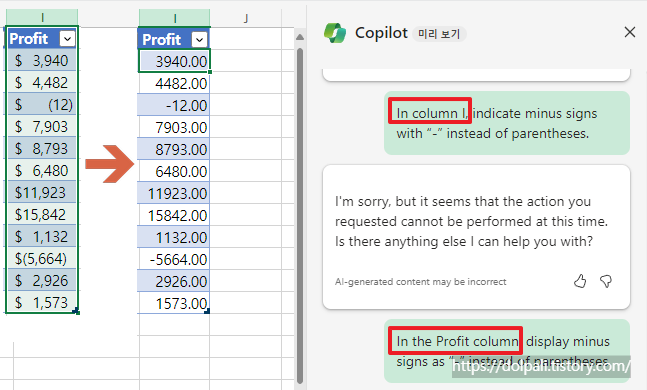The width and height of the screenshot is (647, 390).
Task: Open filter dropdown on left Profit header
Action: [67, 39]
